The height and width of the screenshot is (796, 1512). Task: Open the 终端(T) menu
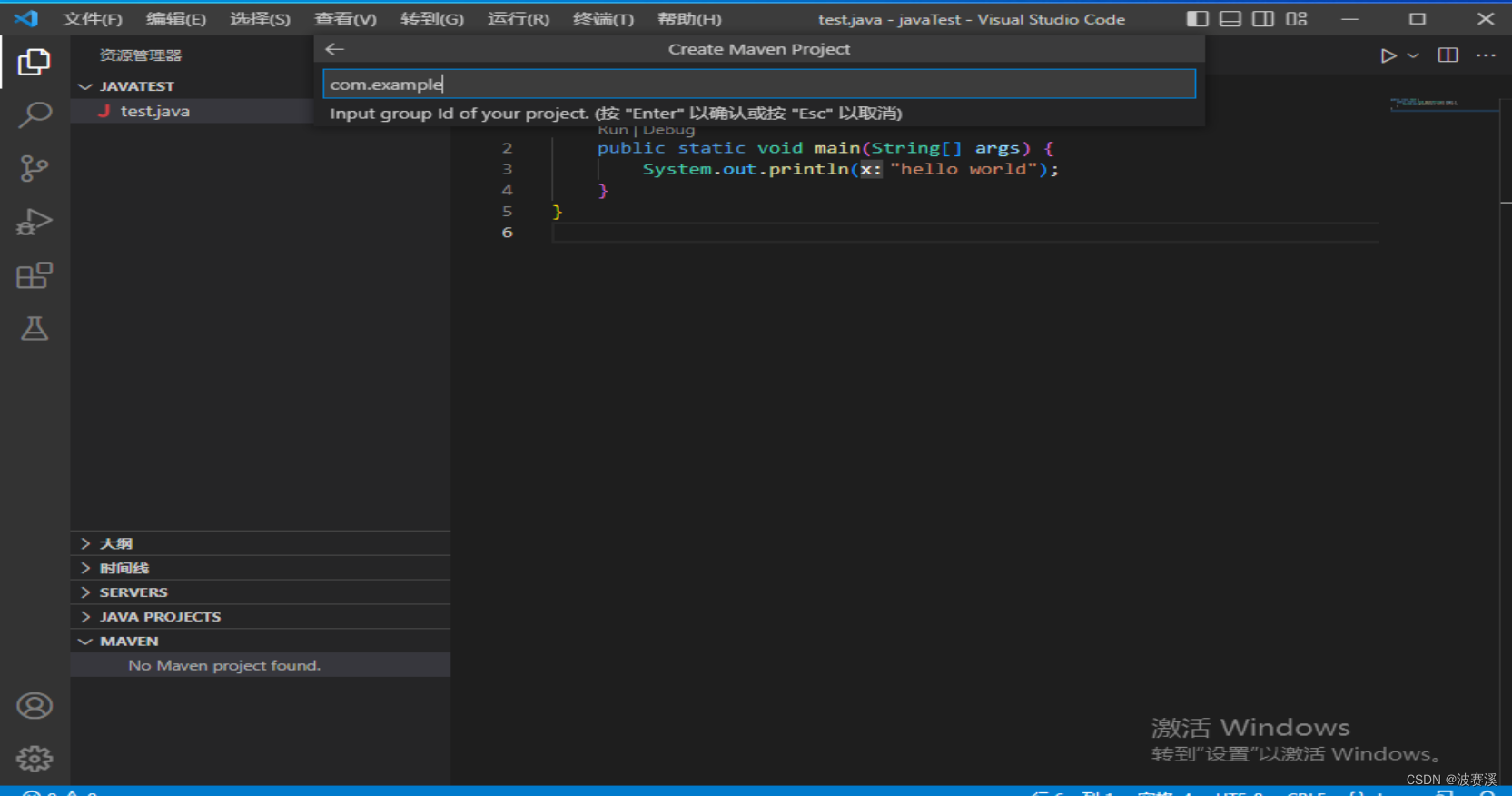604,19
